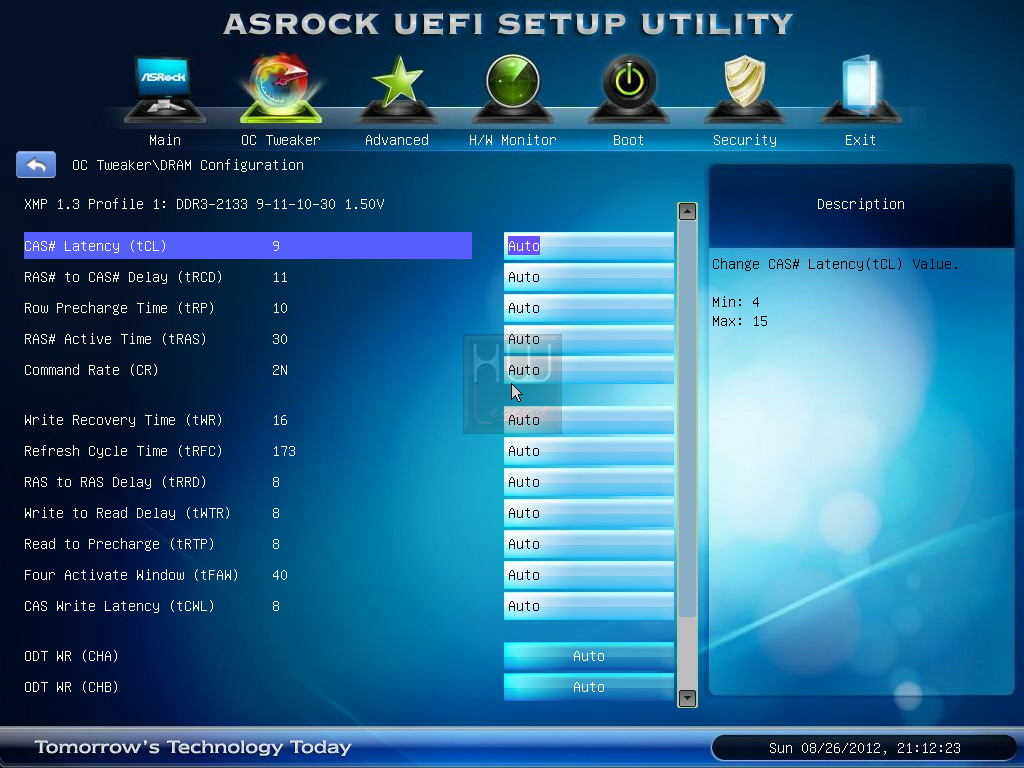The width and height of the screenshot is (1024, 768).
Task: Switch to the OC Tweaker tab label
Action: [x=281, y=140]
